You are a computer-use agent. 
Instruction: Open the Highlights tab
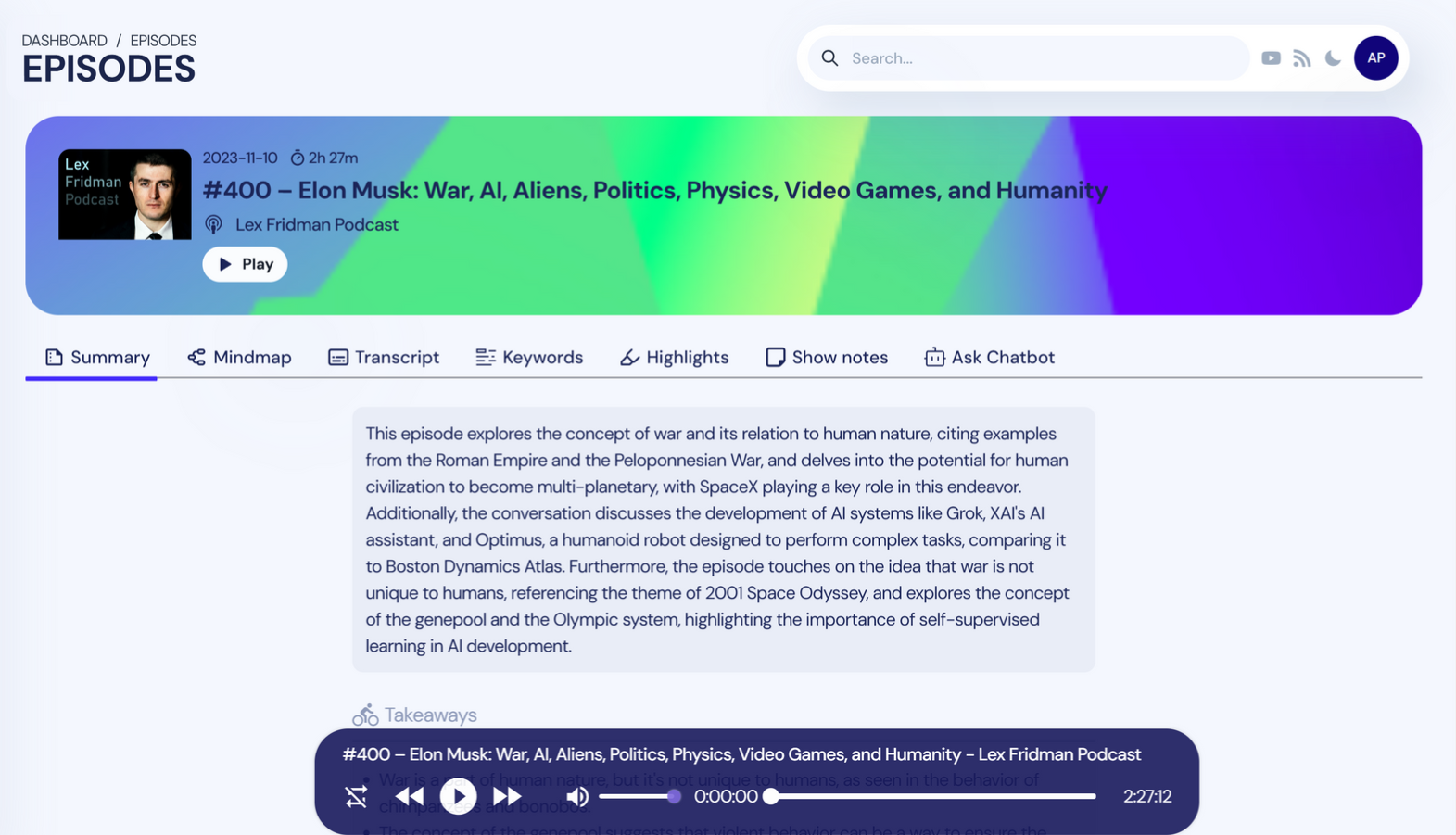[674, 358]
